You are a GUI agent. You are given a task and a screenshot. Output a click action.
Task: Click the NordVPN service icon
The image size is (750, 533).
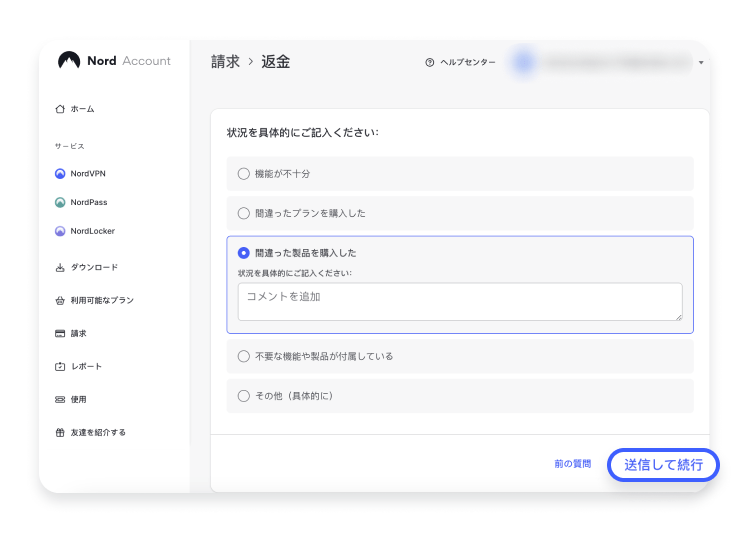(60, 174)
